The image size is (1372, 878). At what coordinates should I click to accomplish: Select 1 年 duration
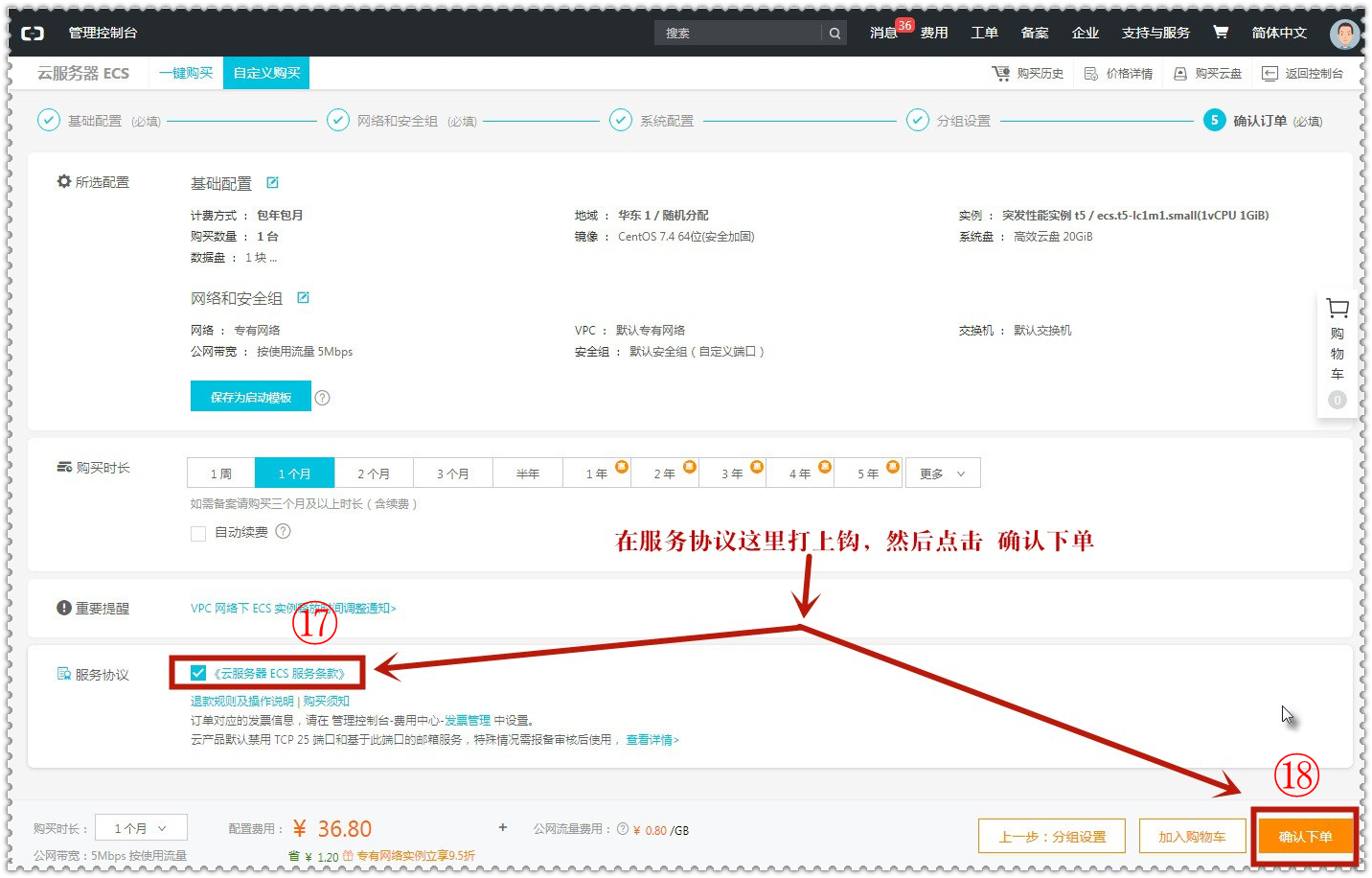[x=597, y=474]
